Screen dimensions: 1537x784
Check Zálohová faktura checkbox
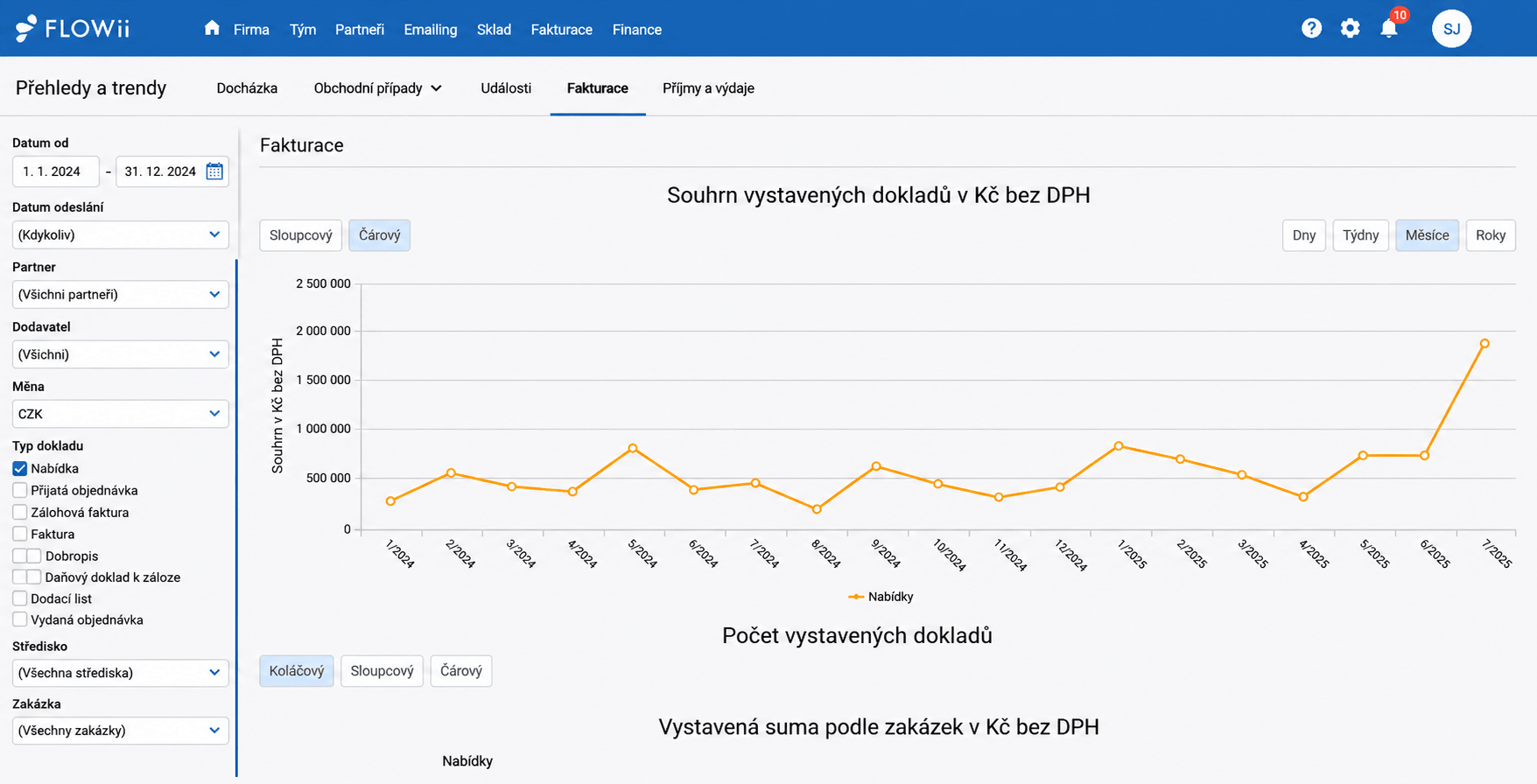[19, 512]
